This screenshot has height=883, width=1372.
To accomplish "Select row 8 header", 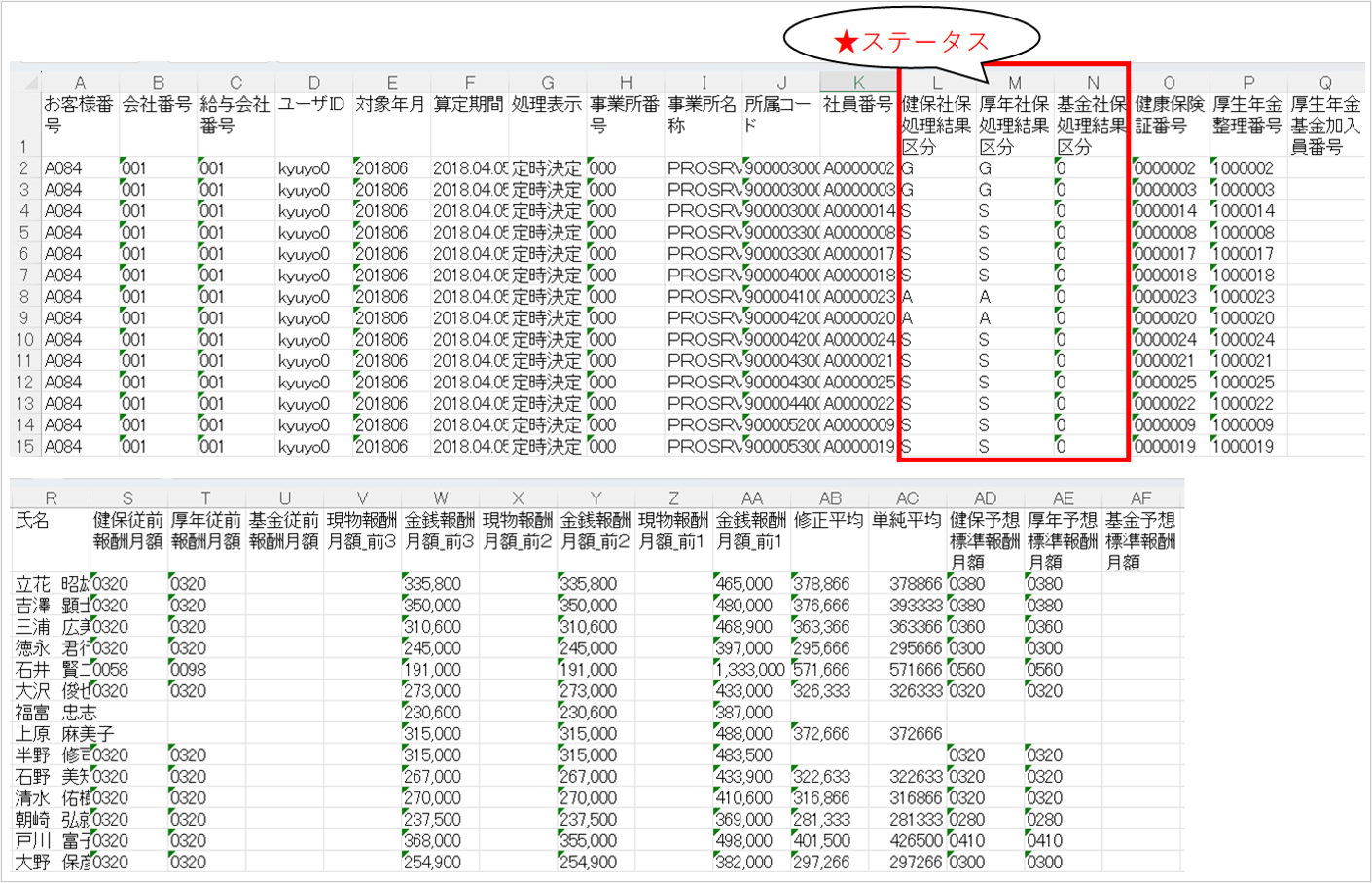I will (x=25, y=296).
